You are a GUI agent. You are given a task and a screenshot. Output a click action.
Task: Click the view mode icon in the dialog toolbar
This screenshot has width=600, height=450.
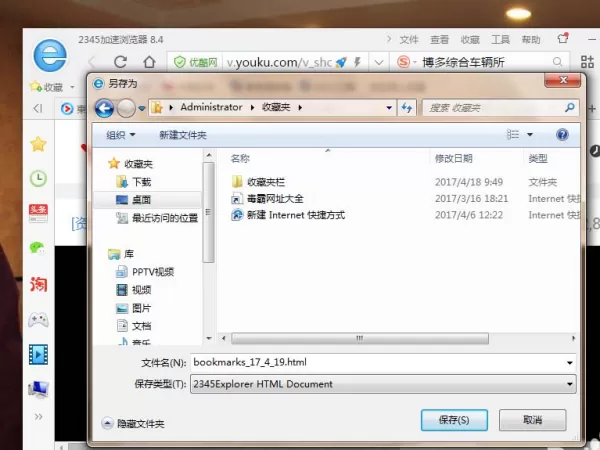click(513, 134)
